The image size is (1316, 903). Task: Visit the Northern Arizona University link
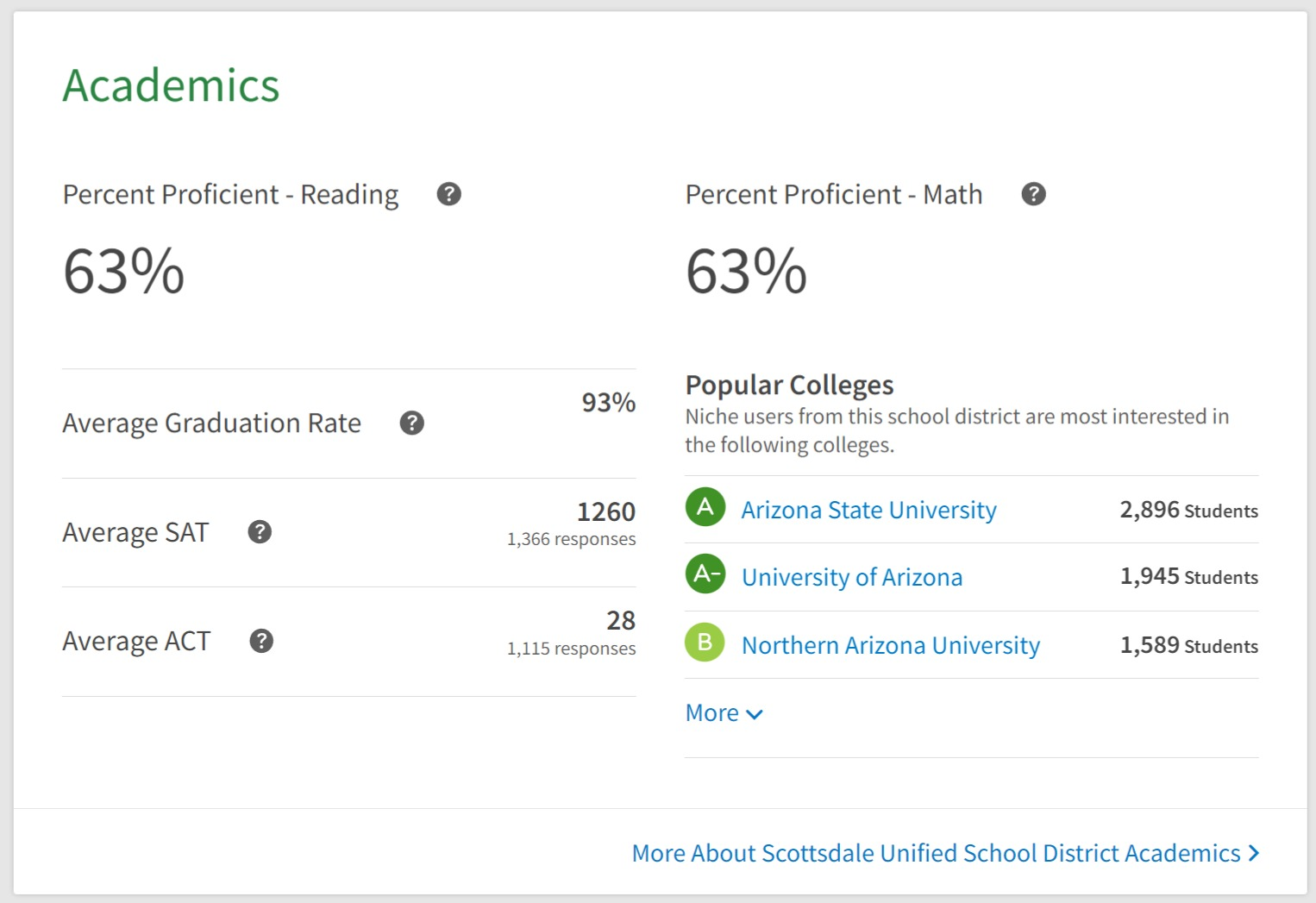click(x=890, y=645)
